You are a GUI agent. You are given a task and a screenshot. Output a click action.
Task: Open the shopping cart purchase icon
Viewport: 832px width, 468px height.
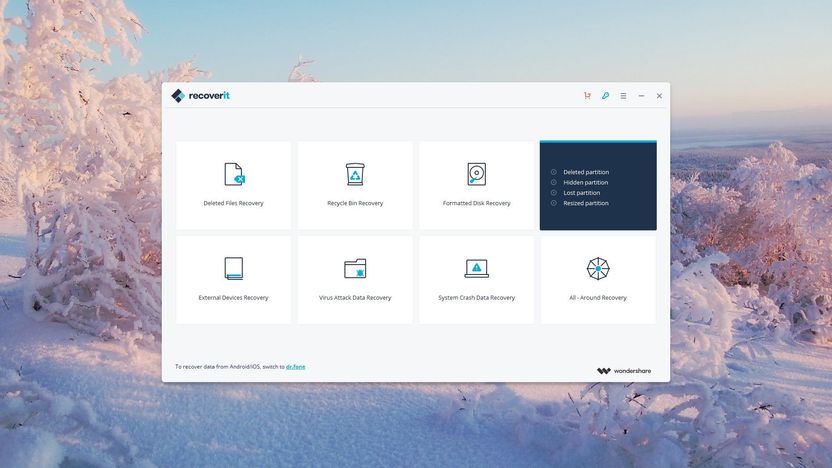tap(587, 96)
